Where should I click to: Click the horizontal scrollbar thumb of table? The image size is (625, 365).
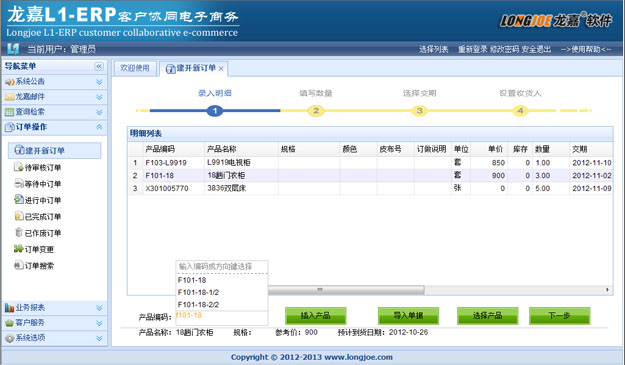tap(346, 290)
